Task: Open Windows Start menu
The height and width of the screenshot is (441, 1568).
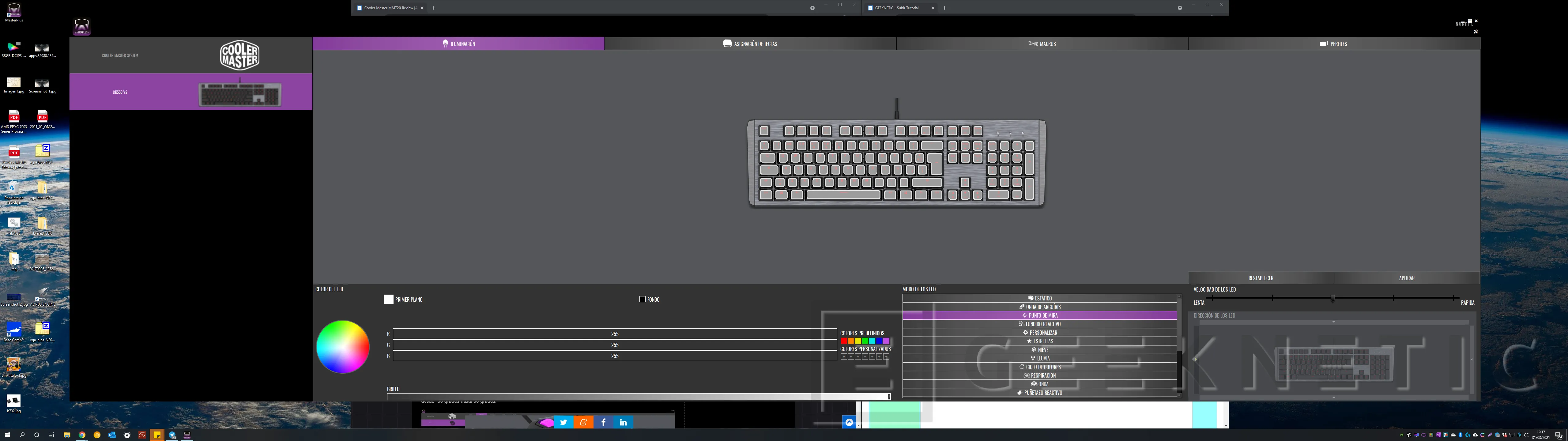Action: (7, 435)
